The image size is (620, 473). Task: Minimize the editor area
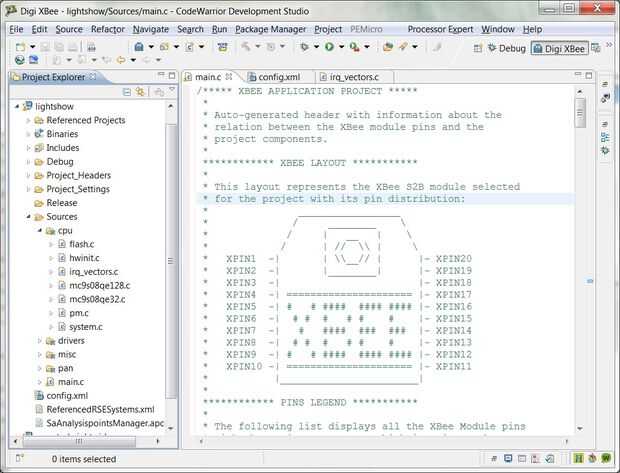578,74
